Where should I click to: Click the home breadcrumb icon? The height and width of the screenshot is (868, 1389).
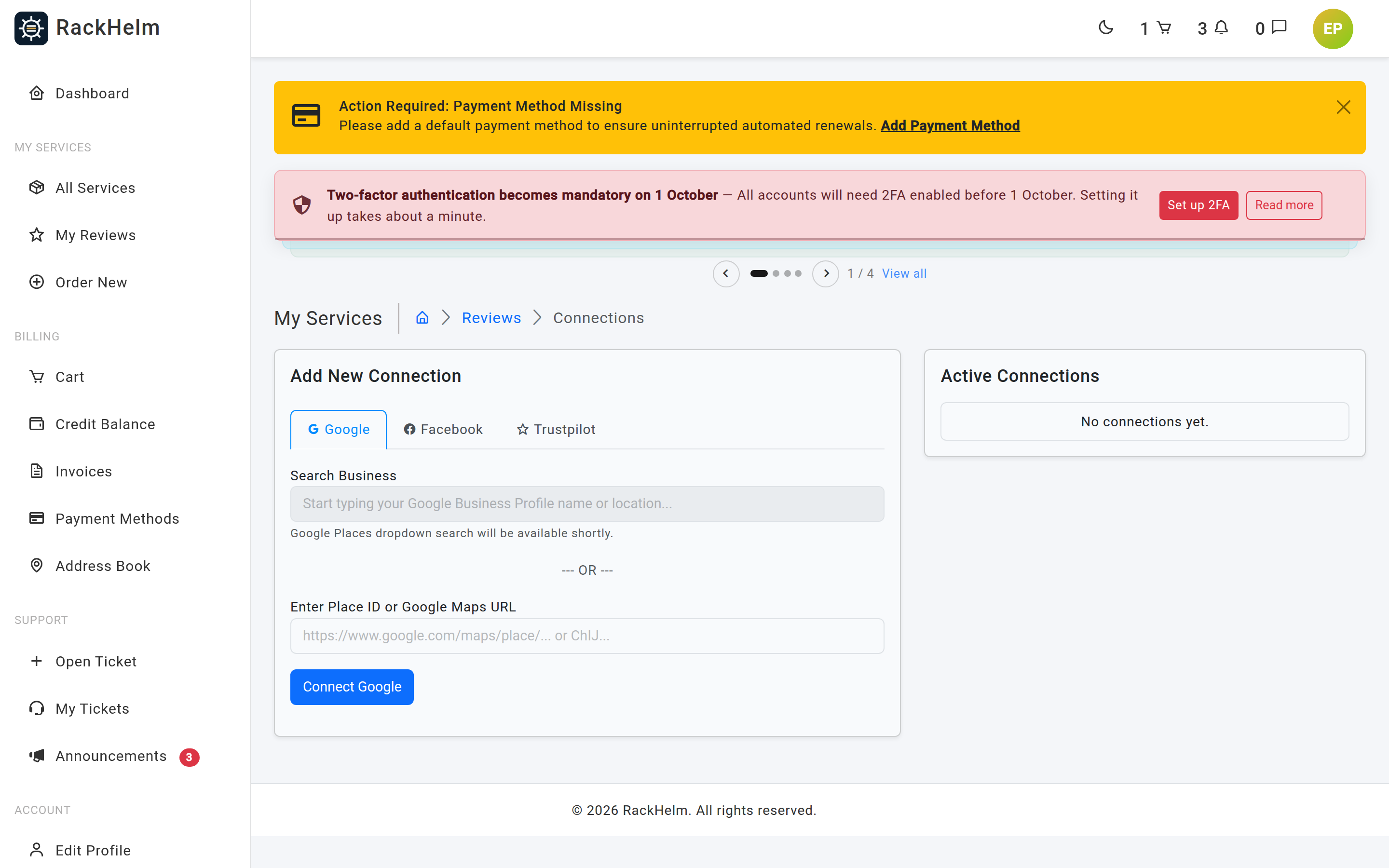(x=422, y=317)
